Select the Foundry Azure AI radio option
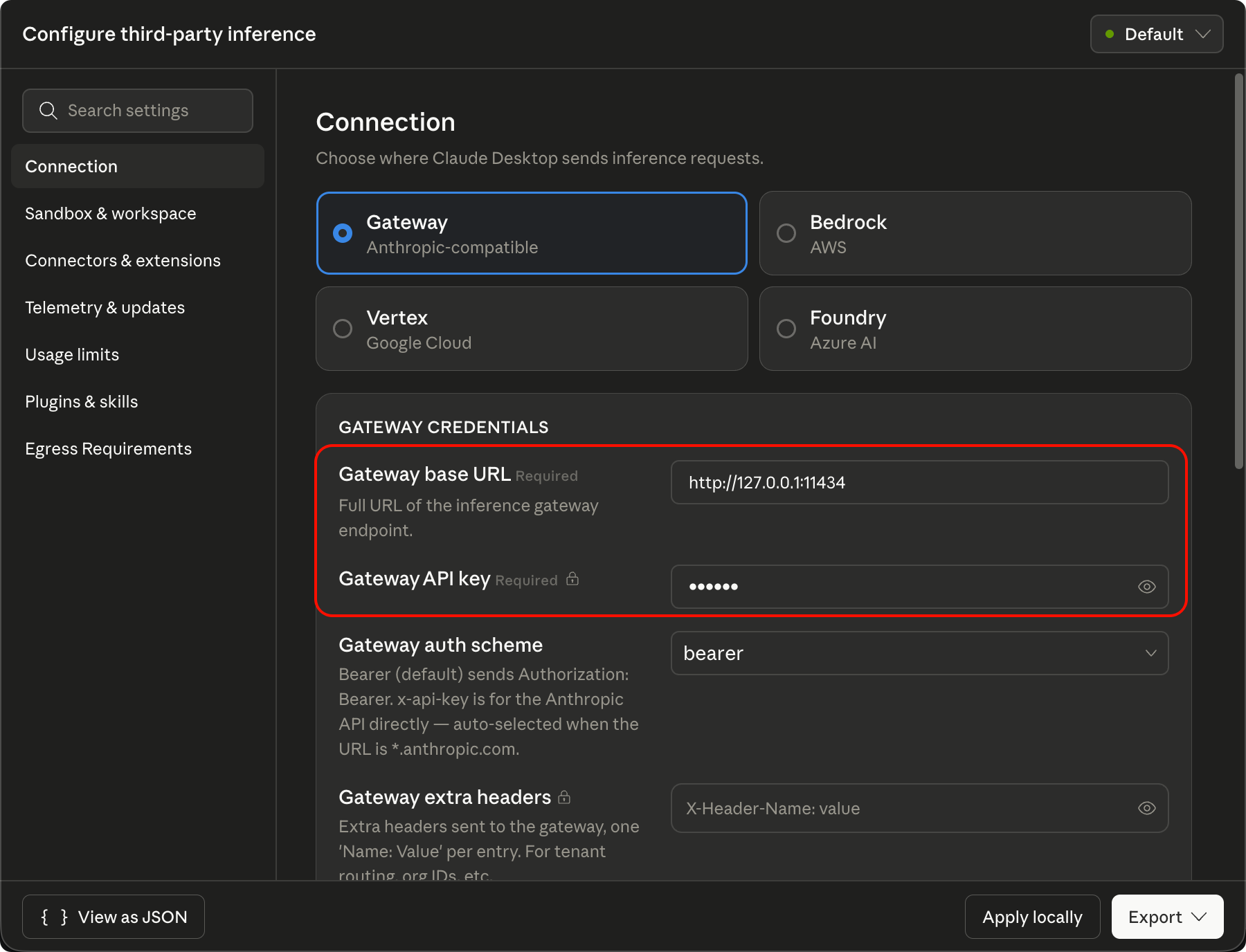 point(786,329)
